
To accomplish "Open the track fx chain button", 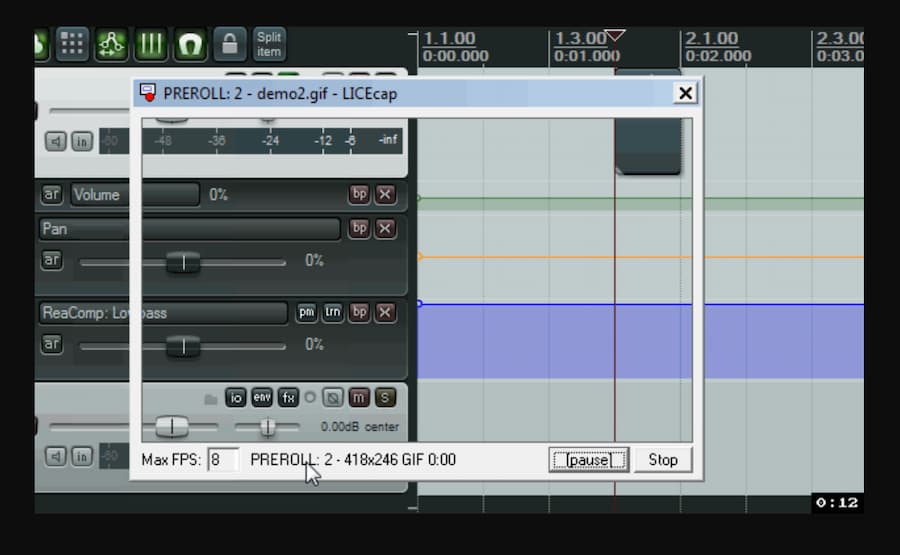I will (288, 398).
